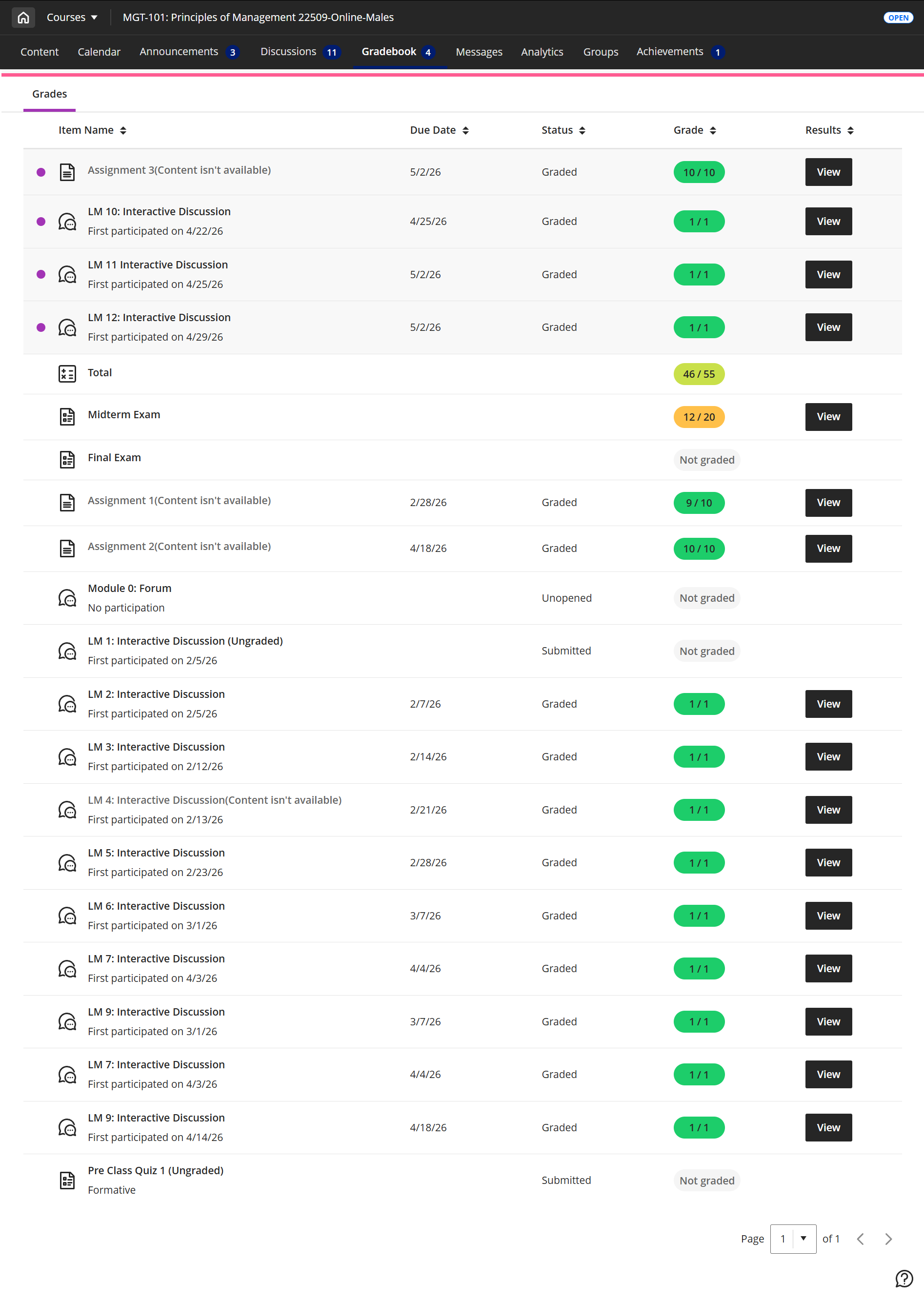Sort by Due Date column
924x1304 pixels.
(x=439, y=130)
